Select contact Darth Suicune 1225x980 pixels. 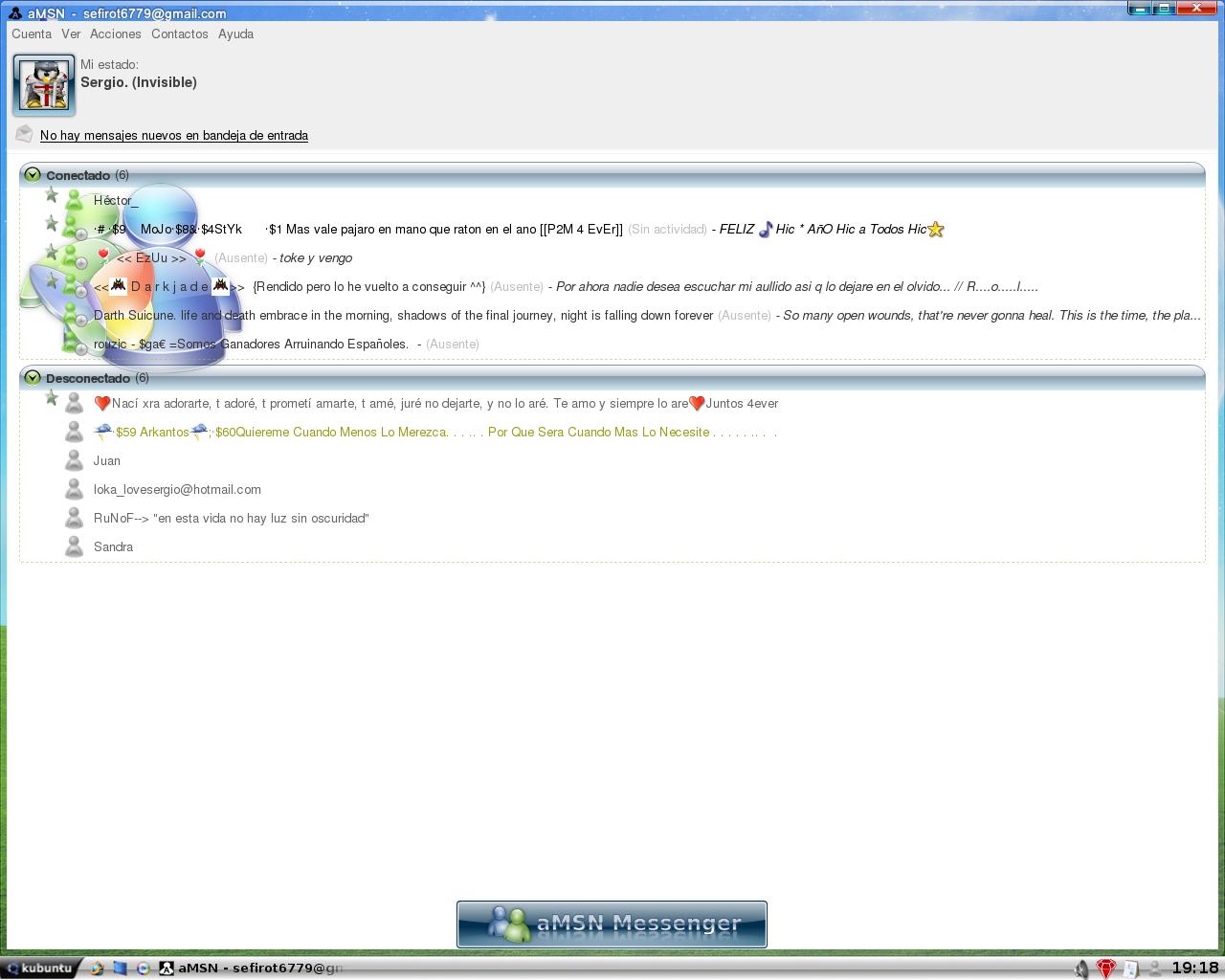click(403, 316)
